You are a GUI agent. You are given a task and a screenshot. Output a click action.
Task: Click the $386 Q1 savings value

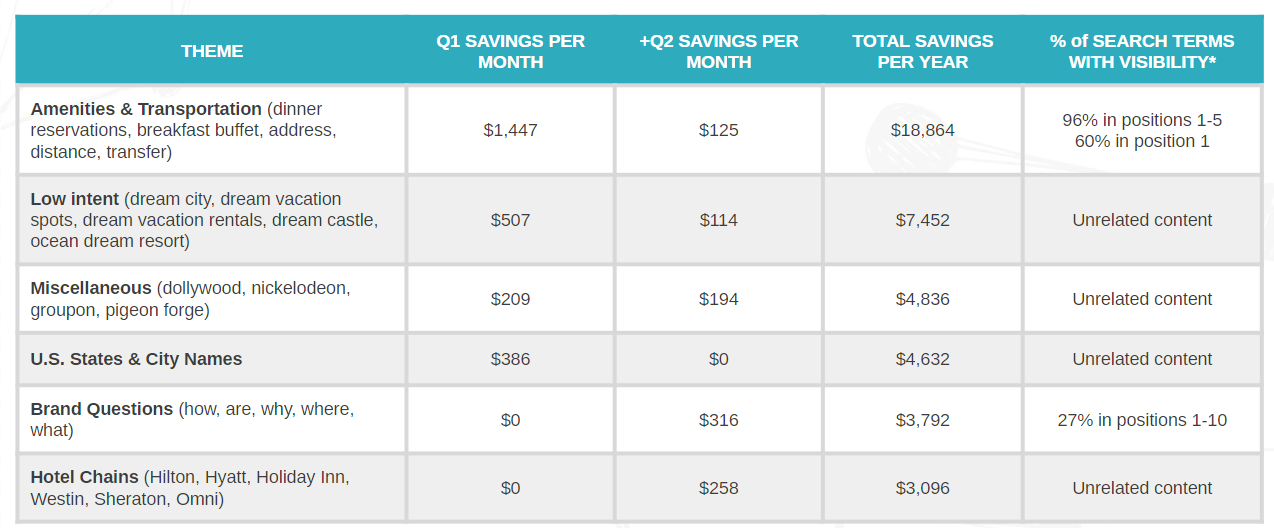pos(510,359)
